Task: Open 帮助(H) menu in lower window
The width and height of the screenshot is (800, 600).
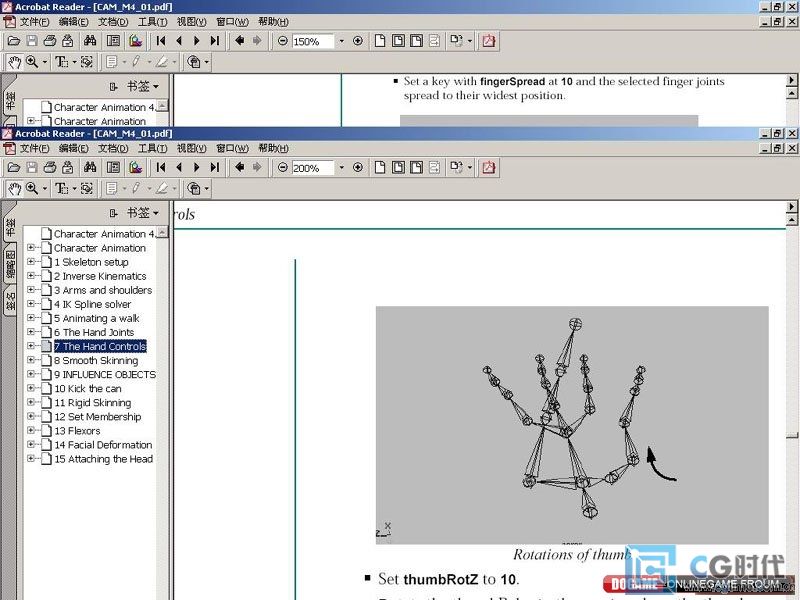Action: tap(273, 148)
